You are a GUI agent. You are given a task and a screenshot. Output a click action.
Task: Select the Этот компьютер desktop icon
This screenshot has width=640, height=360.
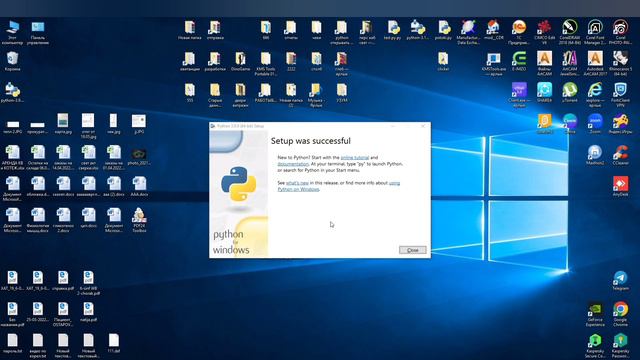click(x=12, y=32)
